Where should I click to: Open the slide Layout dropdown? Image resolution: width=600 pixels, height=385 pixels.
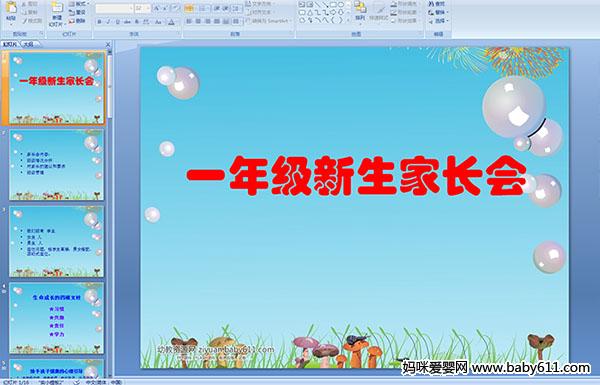click(x=79, y=3)
